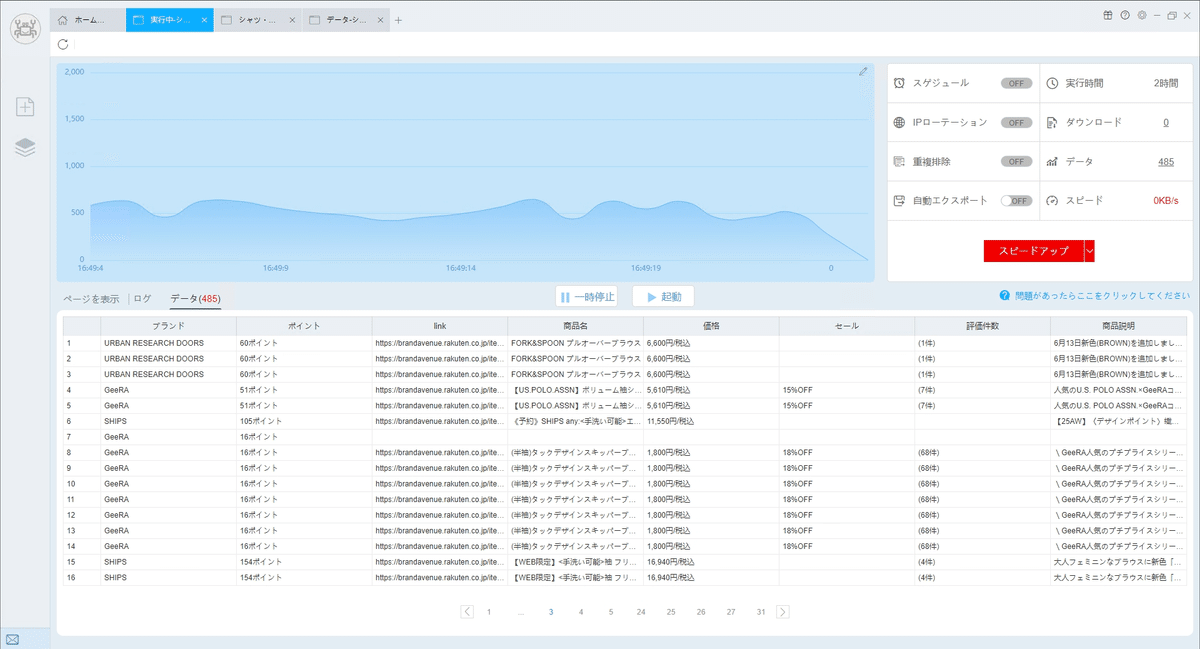
Task: Click the 起動 start button
Action: pos(663,297)
